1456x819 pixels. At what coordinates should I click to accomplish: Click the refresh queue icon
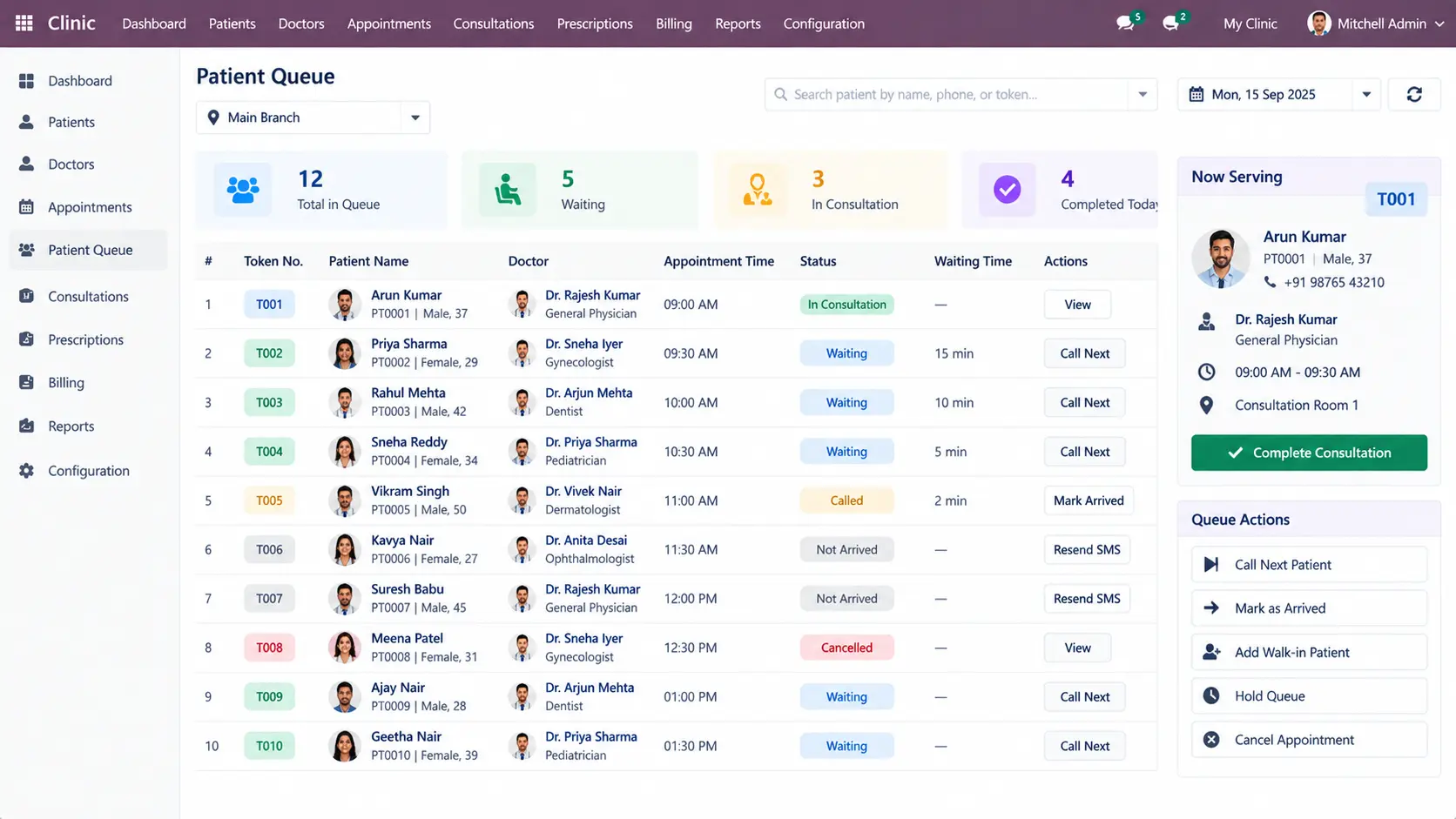pos(1414,94)
